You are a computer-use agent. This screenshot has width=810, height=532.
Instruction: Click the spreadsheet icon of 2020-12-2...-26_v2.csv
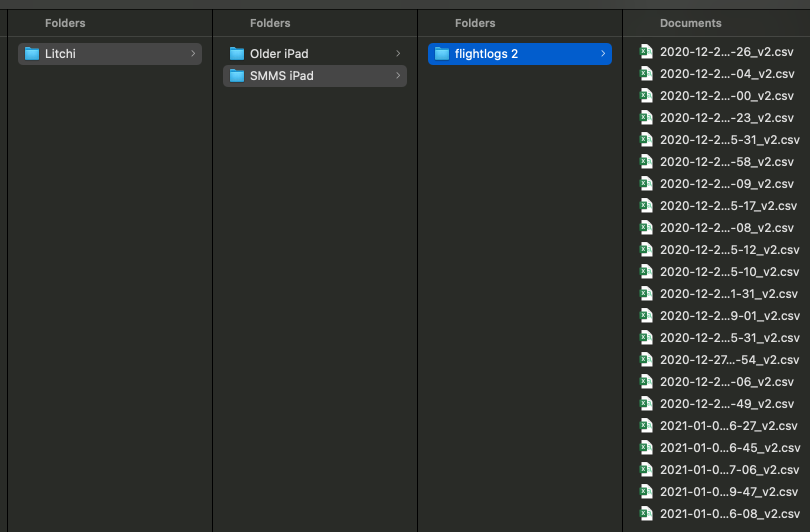click(x=647, y=52)
